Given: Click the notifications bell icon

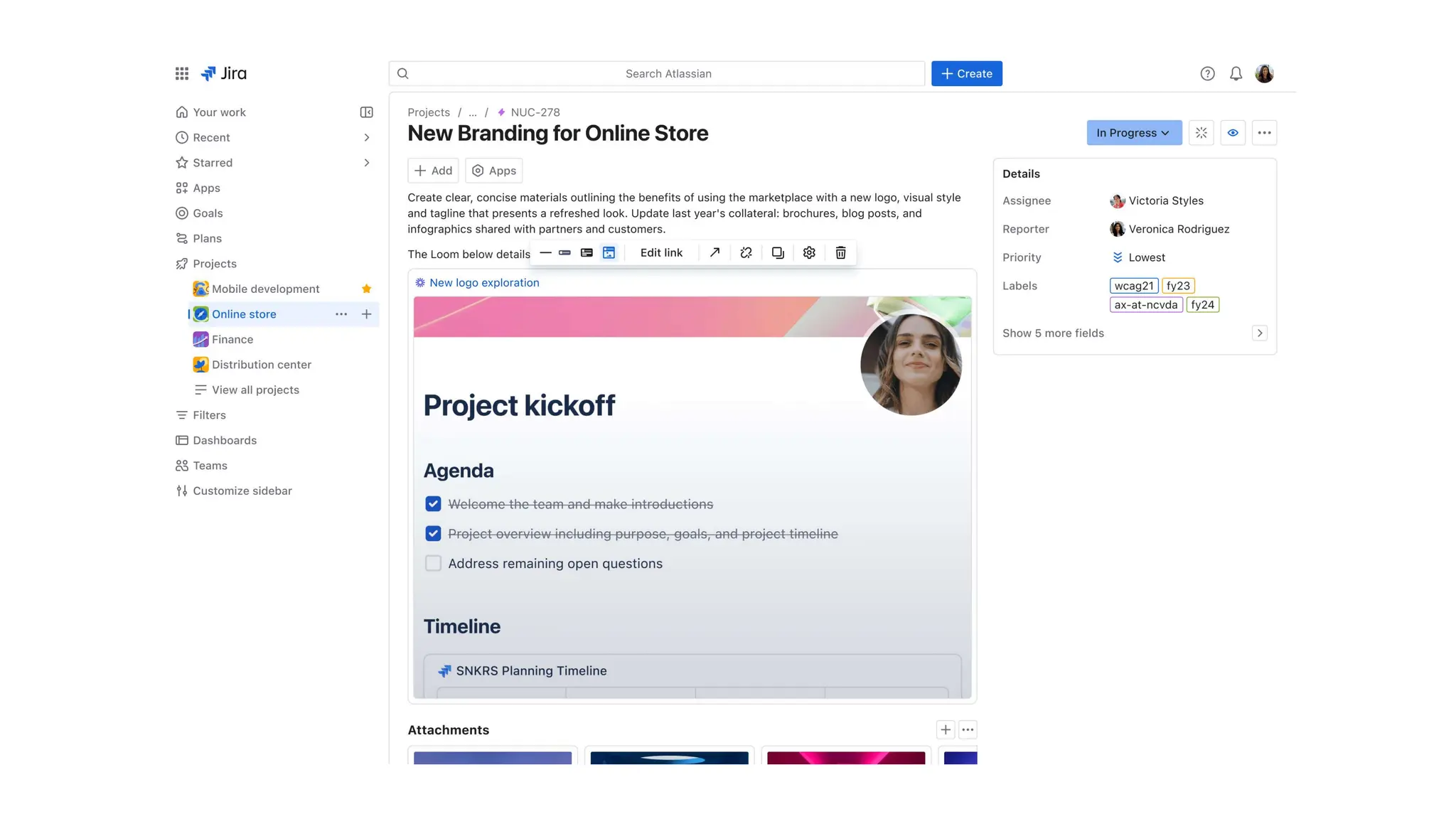Looking at the screenshot, I should (x=1236, y=73).
